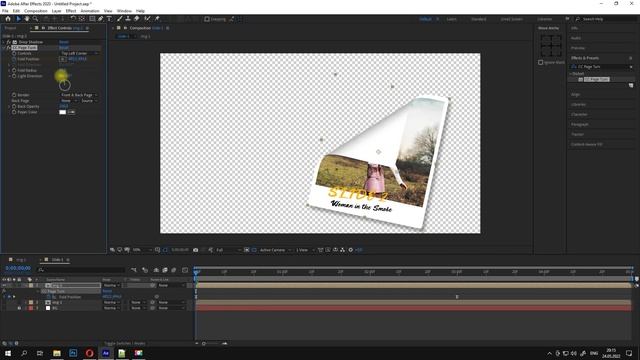
Task: Open the Back Page Source dropdown
Action: point(89,100)
